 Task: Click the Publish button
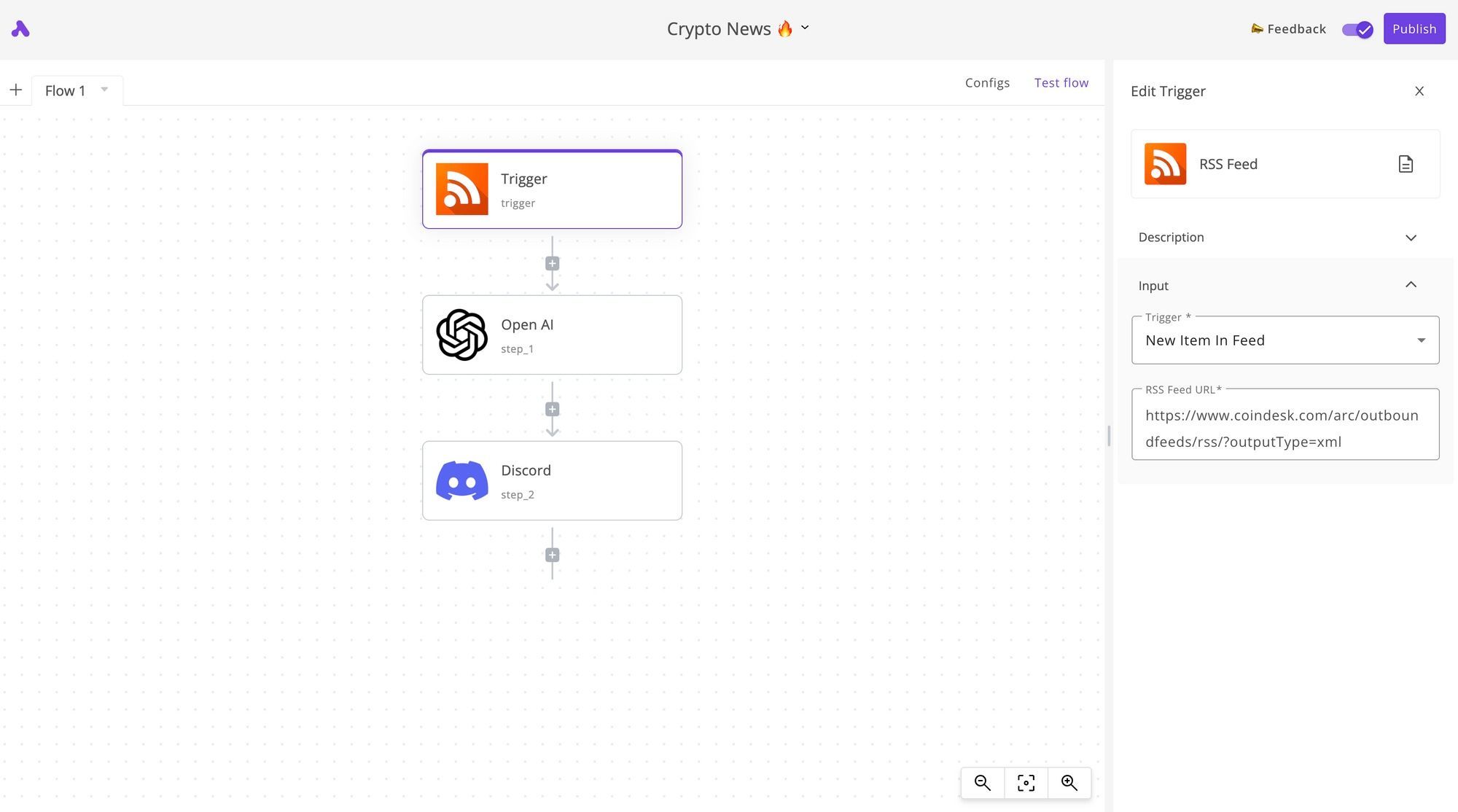point(1414,28)
